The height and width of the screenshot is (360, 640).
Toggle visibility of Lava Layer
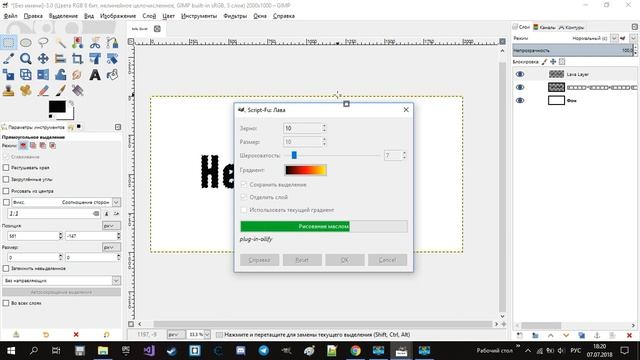(x=520, y=74)
